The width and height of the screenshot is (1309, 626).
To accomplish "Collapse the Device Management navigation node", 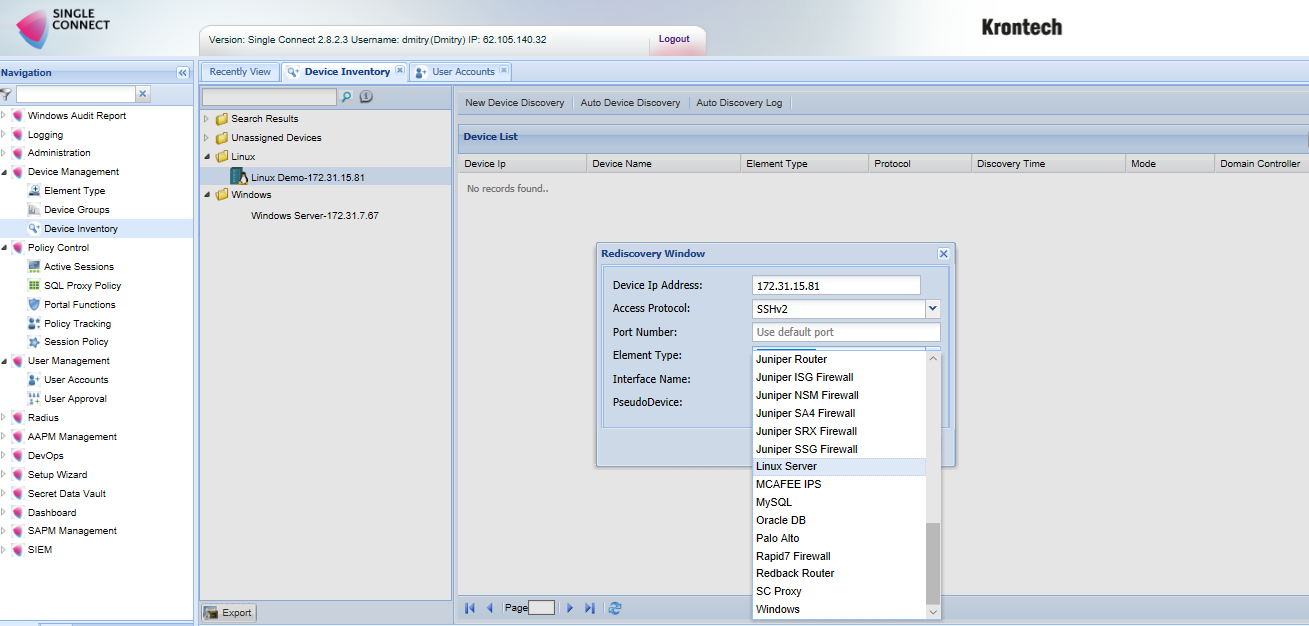I will (4, 172).
